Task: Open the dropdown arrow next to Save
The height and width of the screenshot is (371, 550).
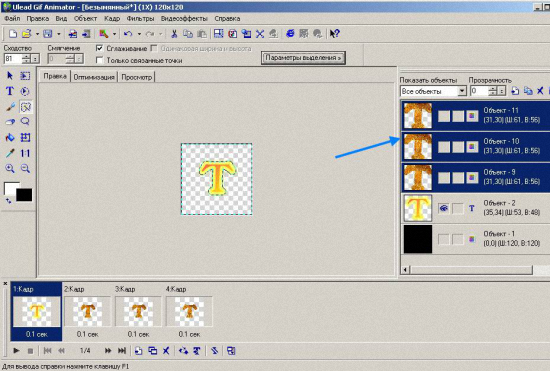Action: 59,34
